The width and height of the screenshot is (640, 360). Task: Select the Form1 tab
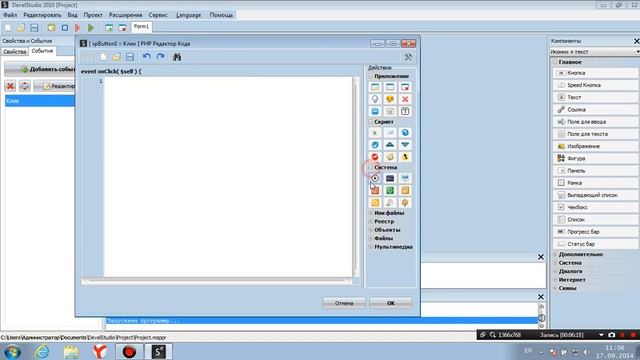pos(142,27)
